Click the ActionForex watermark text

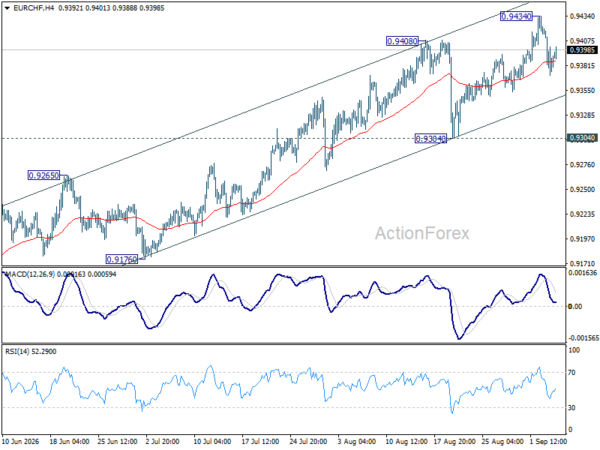coord(422,233)
